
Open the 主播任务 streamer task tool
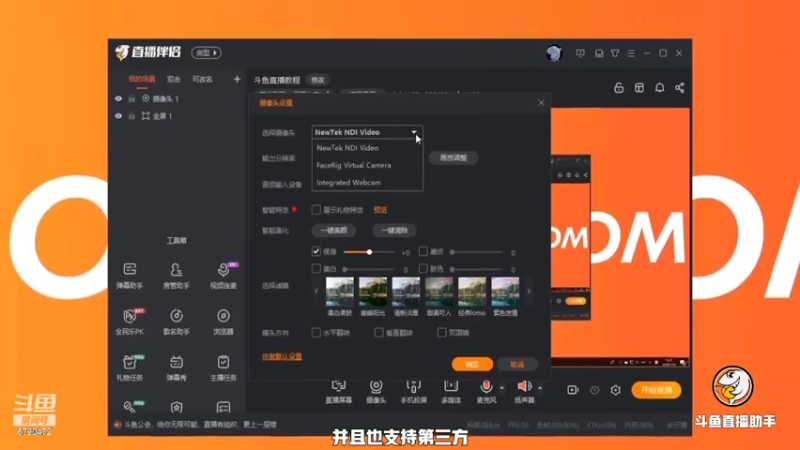(x=223, y=368)
